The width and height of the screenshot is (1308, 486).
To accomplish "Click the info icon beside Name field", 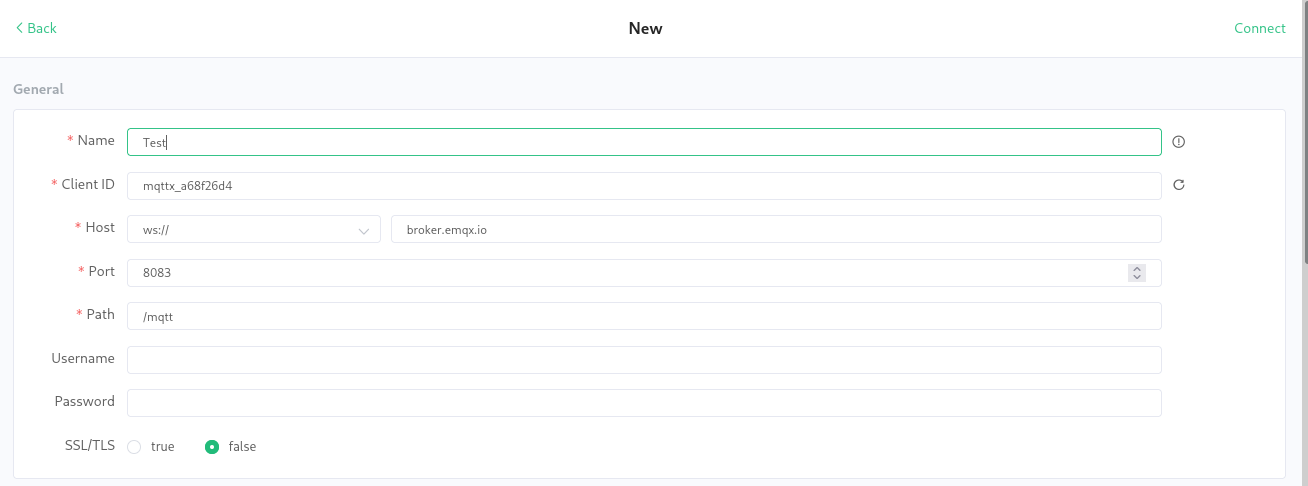I will tap(1178, 142).
